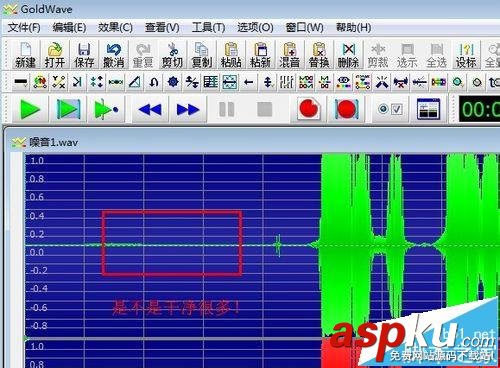Click the 混音 (Mix) toolbar button
This screenshot has width=500, height=368.
(289, 55)
